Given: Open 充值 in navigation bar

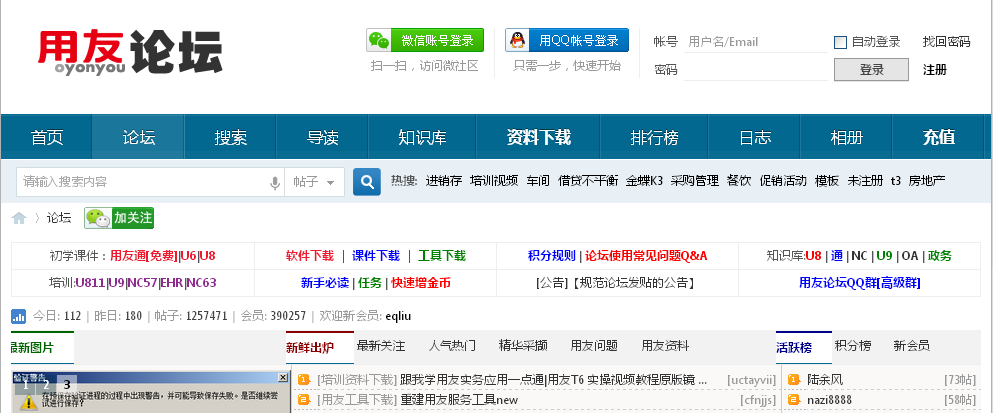Looking at the screenshot, I should (x=939, y=137).
